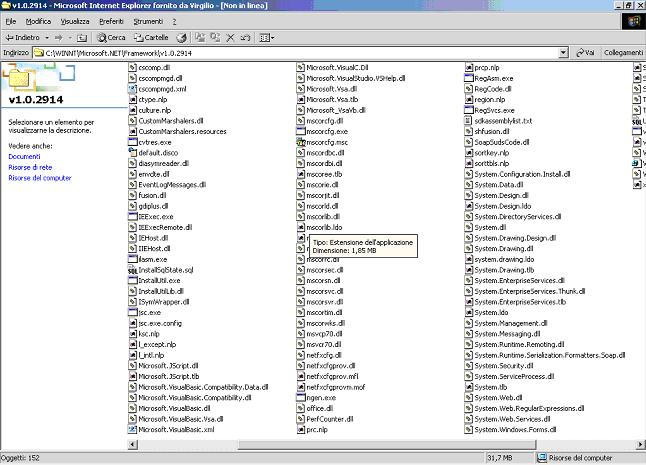Select the netfxcfgprovm.mof file icon
Screen dimensions: 646x465
click(x=300, y=387)
